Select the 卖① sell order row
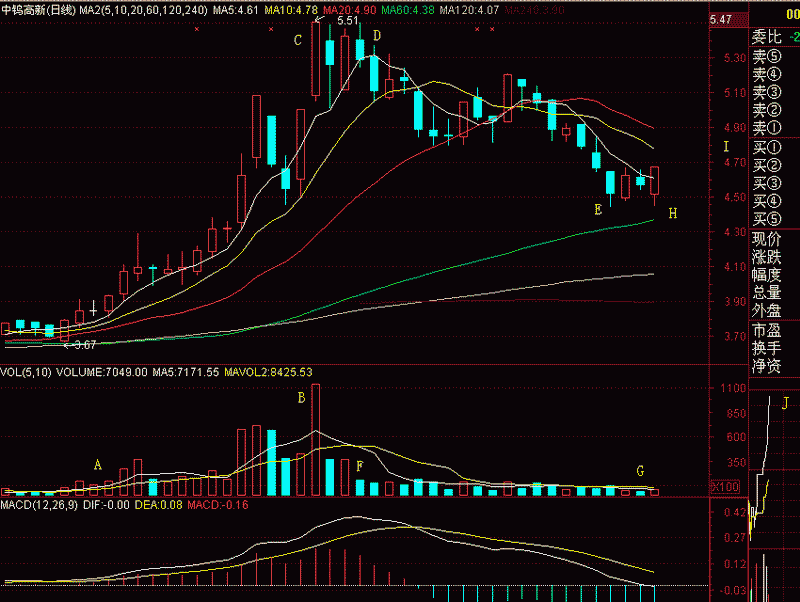 765,129
